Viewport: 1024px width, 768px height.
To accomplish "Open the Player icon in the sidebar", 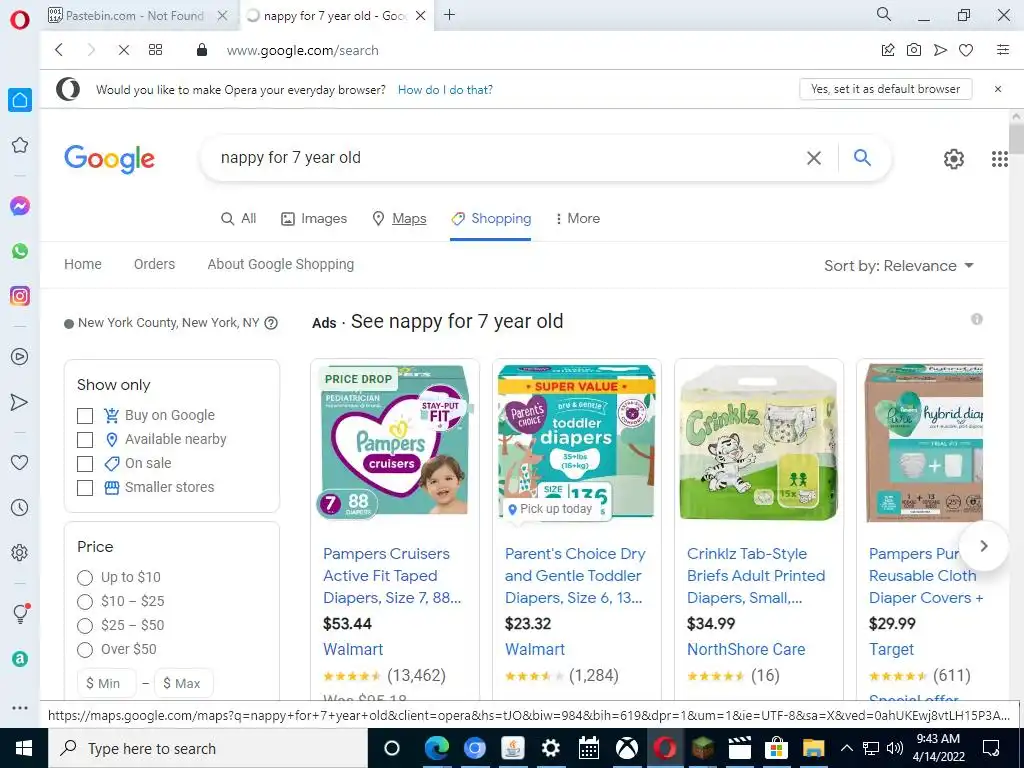I will (20, 357).
